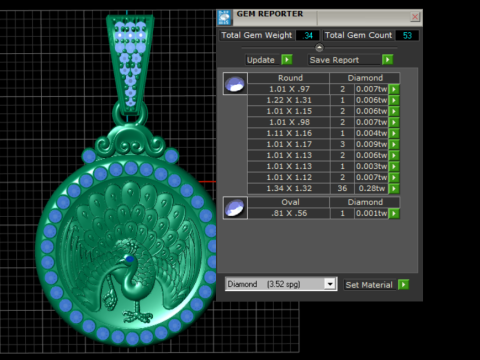Select the peacock's blue eye gem in viewport
Image resolution: width=480 pixels, height=360 pixels.
click(x=130, y=259)
